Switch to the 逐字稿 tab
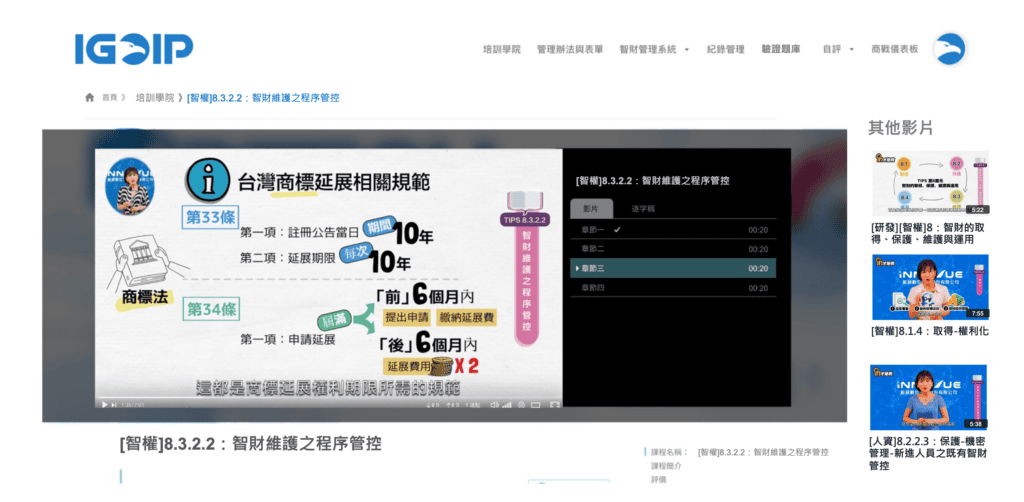The height and width of the screenshot is (502, 1024). tap(644, 209)
